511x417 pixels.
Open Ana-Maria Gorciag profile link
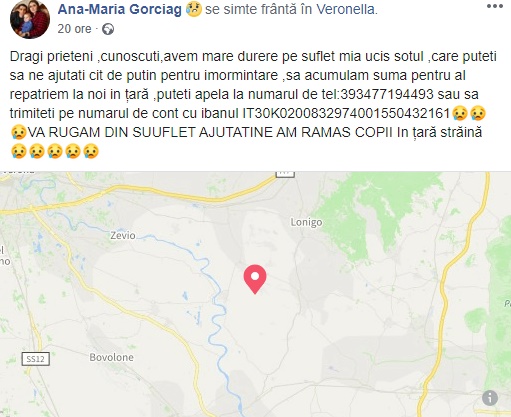pyautogui.click(x=120, y=9)
